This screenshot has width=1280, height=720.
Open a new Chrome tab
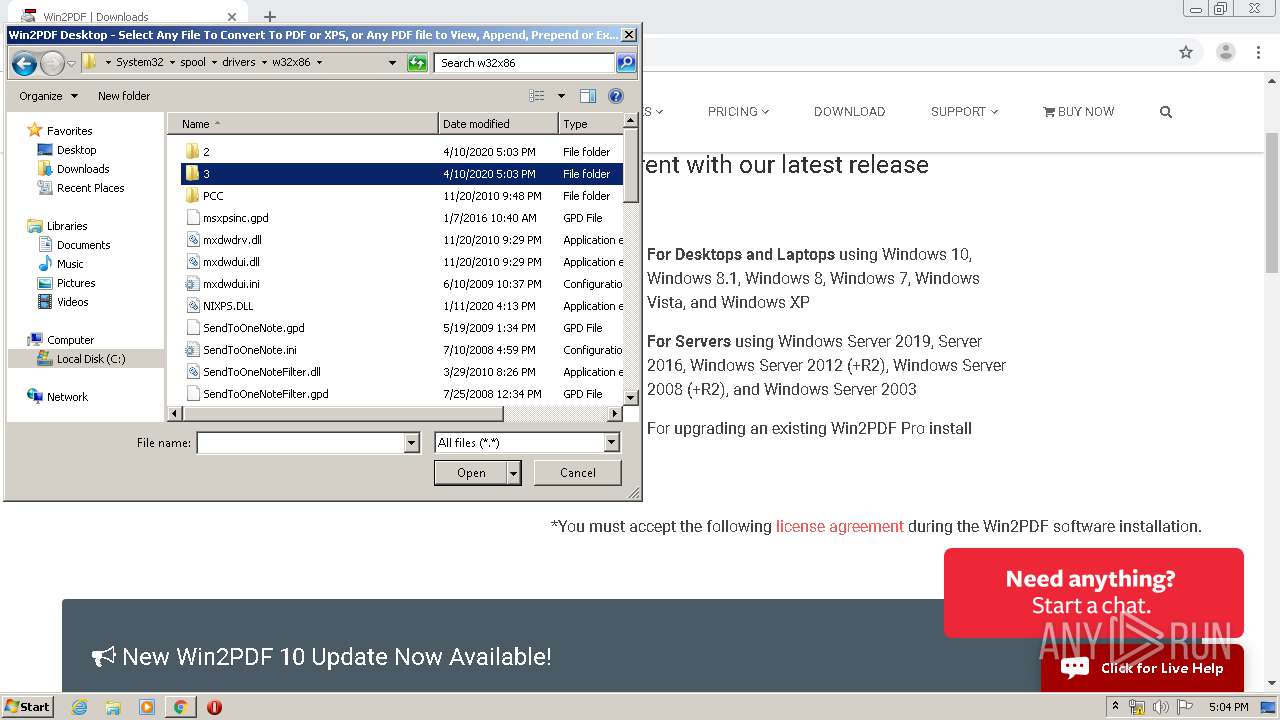tap(269, 17)
